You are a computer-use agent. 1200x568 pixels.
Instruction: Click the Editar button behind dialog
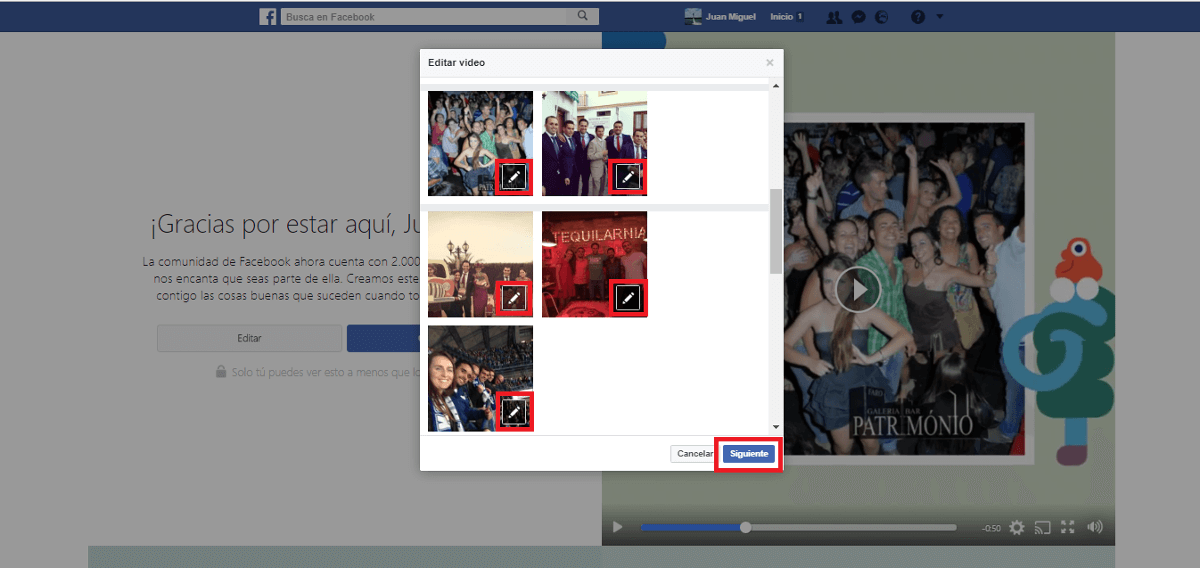coord(249,338)
